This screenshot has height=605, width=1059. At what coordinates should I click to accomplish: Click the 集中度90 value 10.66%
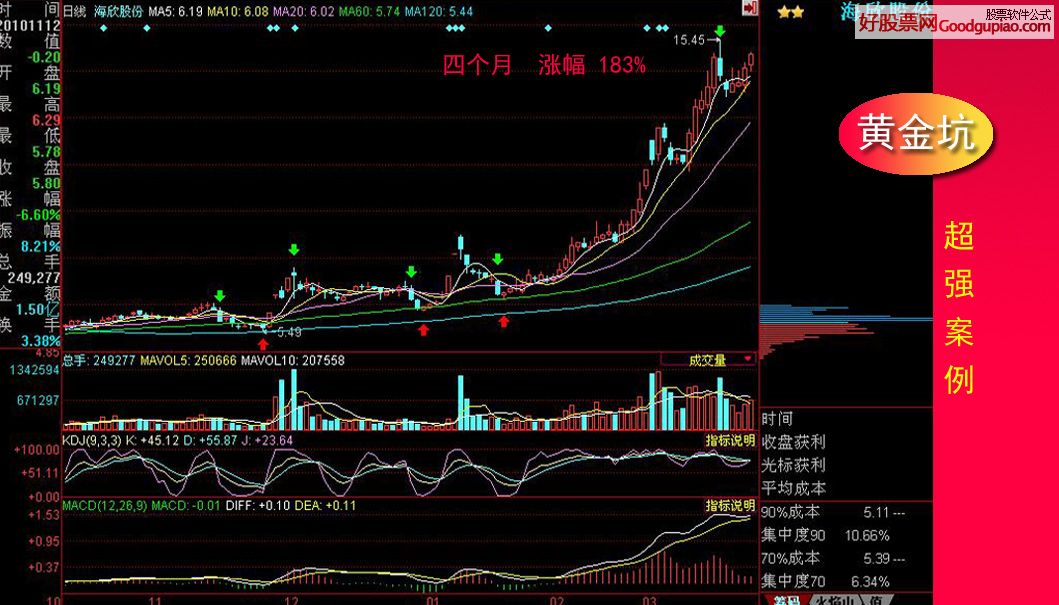867,535
